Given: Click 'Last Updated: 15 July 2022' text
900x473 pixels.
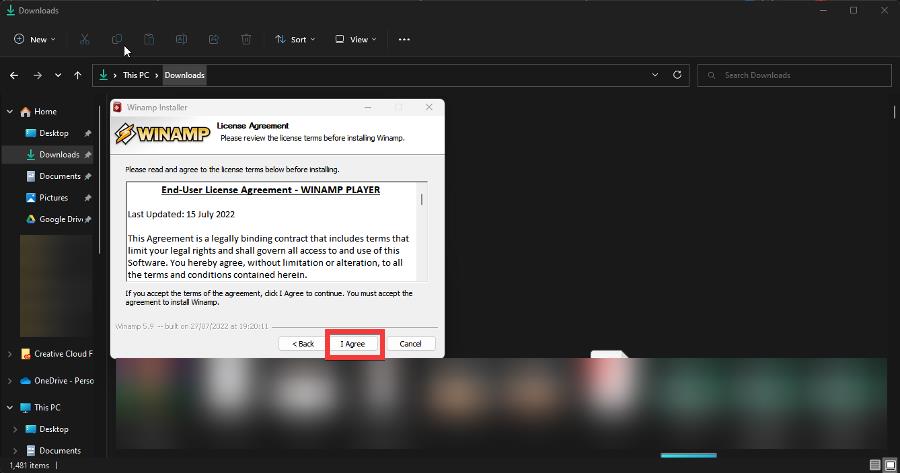Looking at the screenshot, I should click(x=181, y=214).
